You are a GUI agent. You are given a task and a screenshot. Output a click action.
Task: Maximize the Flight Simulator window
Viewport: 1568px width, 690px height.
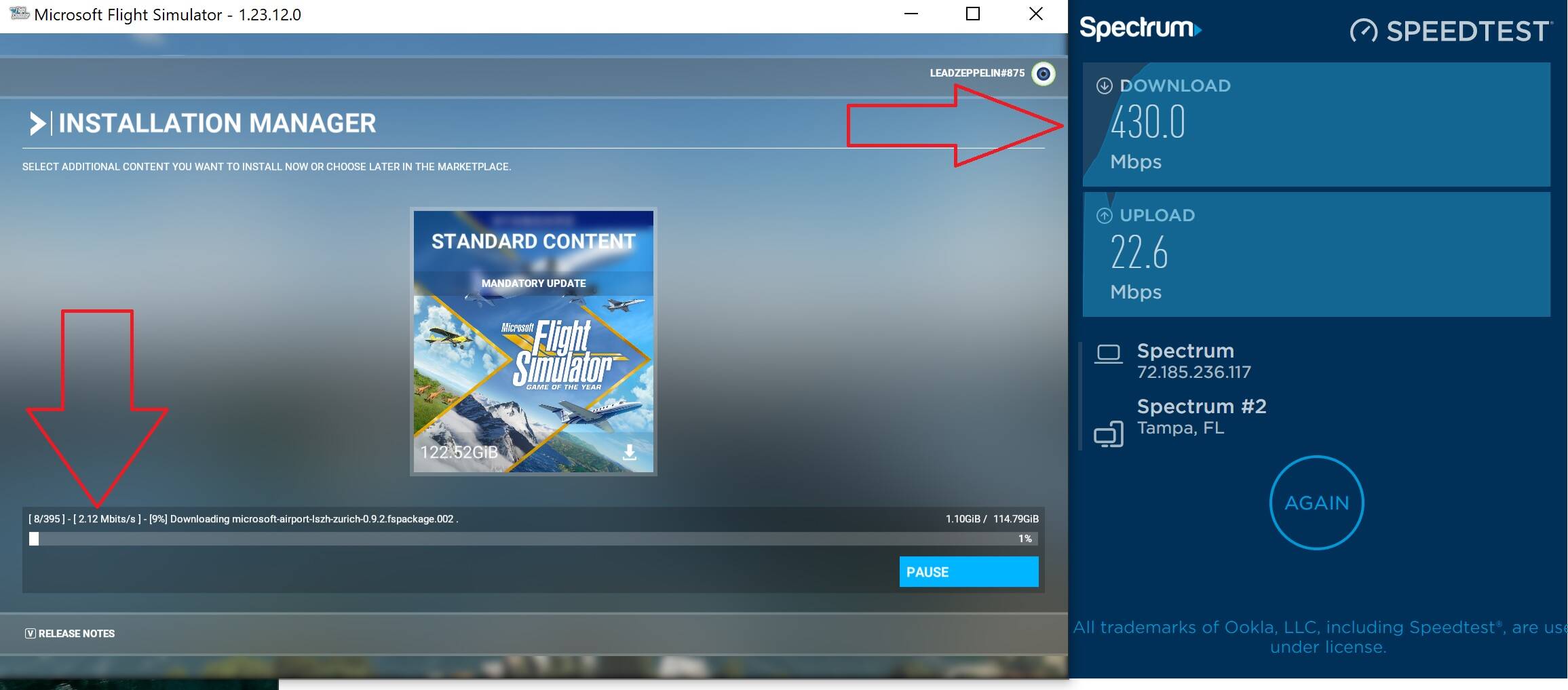(973, 14)
